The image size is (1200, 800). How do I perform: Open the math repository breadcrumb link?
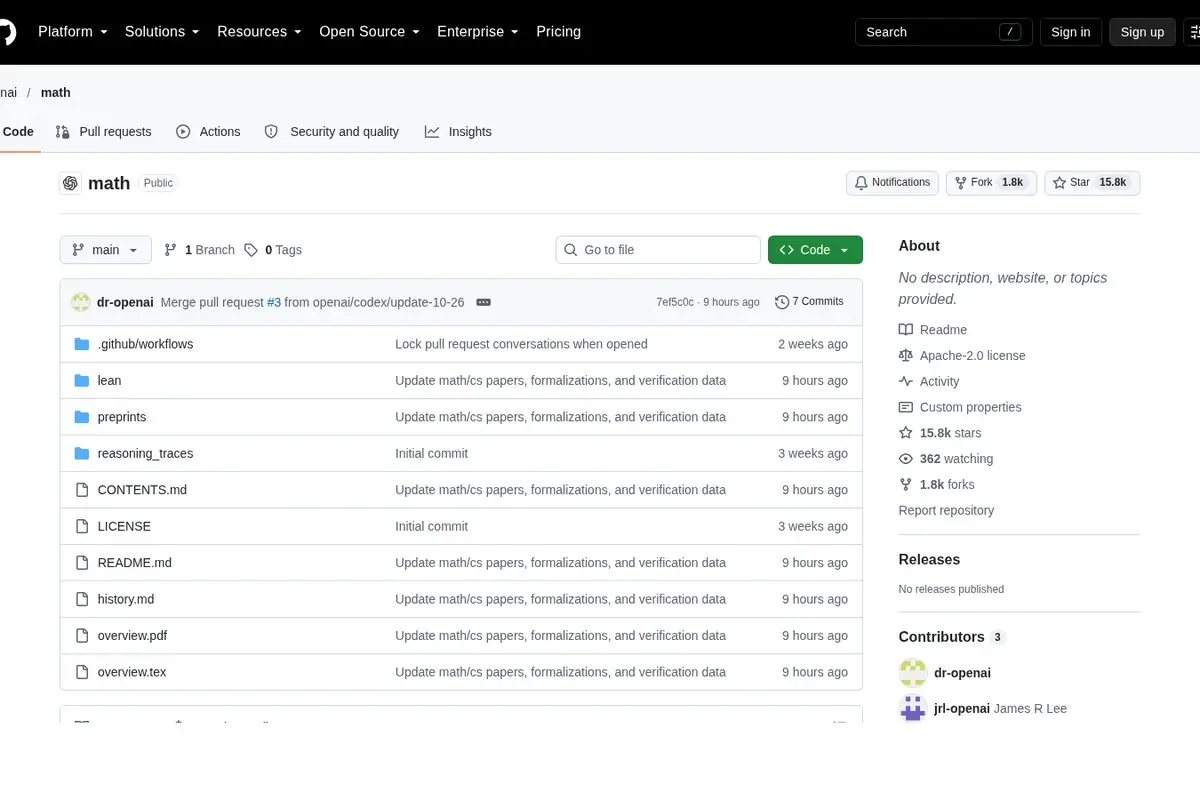[x=56, y=92]
